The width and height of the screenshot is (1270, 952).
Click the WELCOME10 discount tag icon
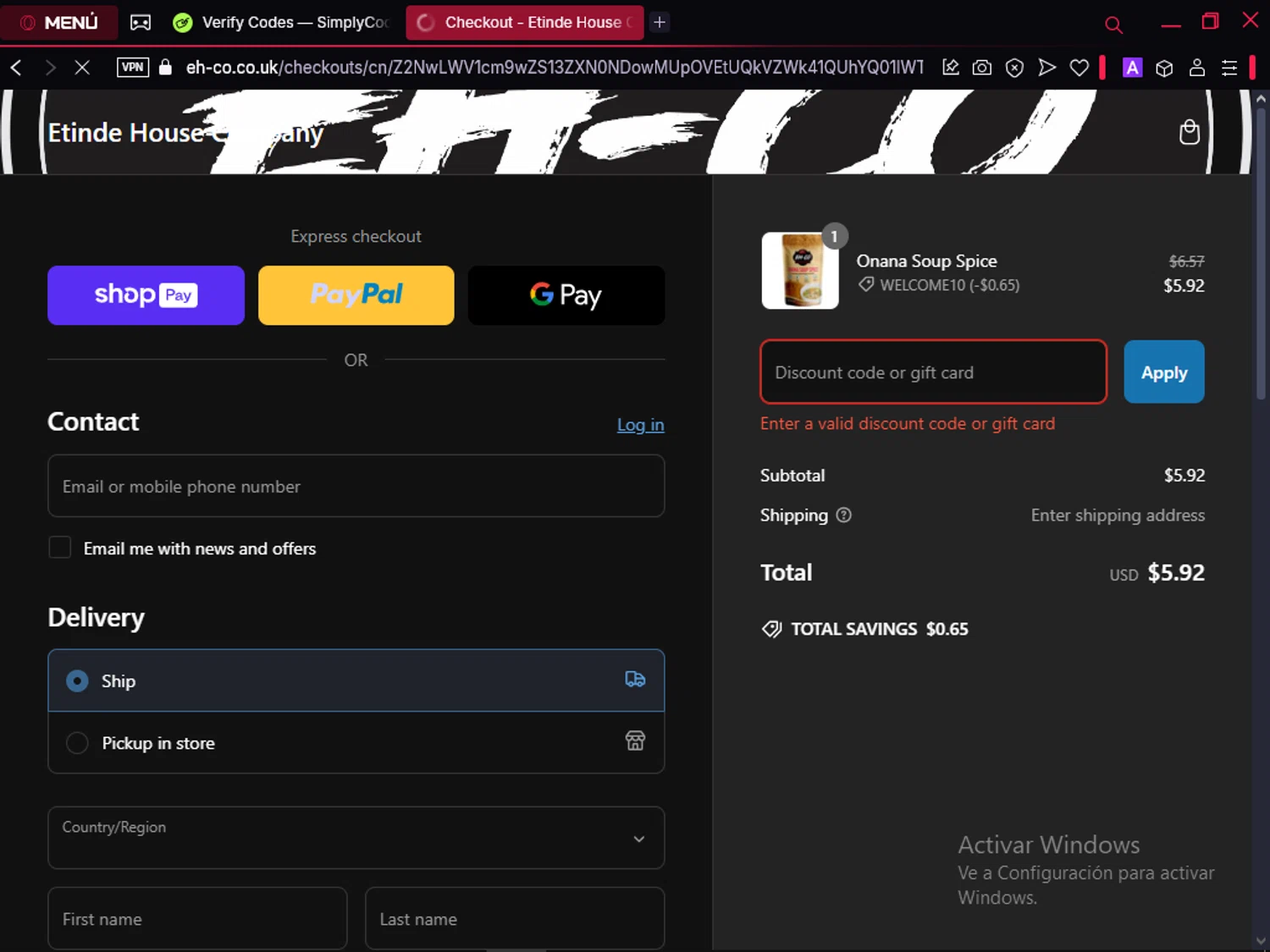tap(866, 285)
